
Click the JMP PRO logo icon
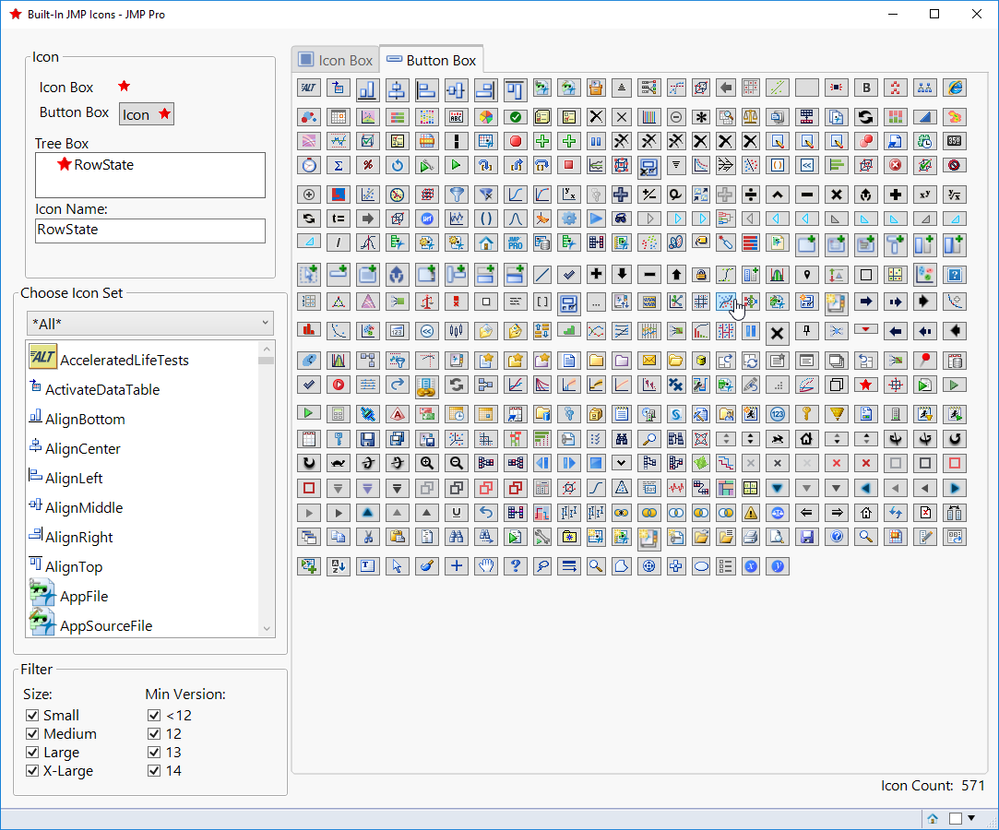(514, 243)
